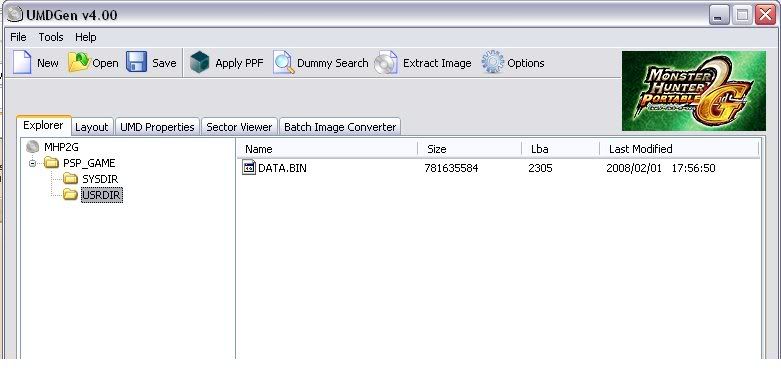Open an image with the Open icon
Screen dimensions: 781x384
[x=78, y=63]
